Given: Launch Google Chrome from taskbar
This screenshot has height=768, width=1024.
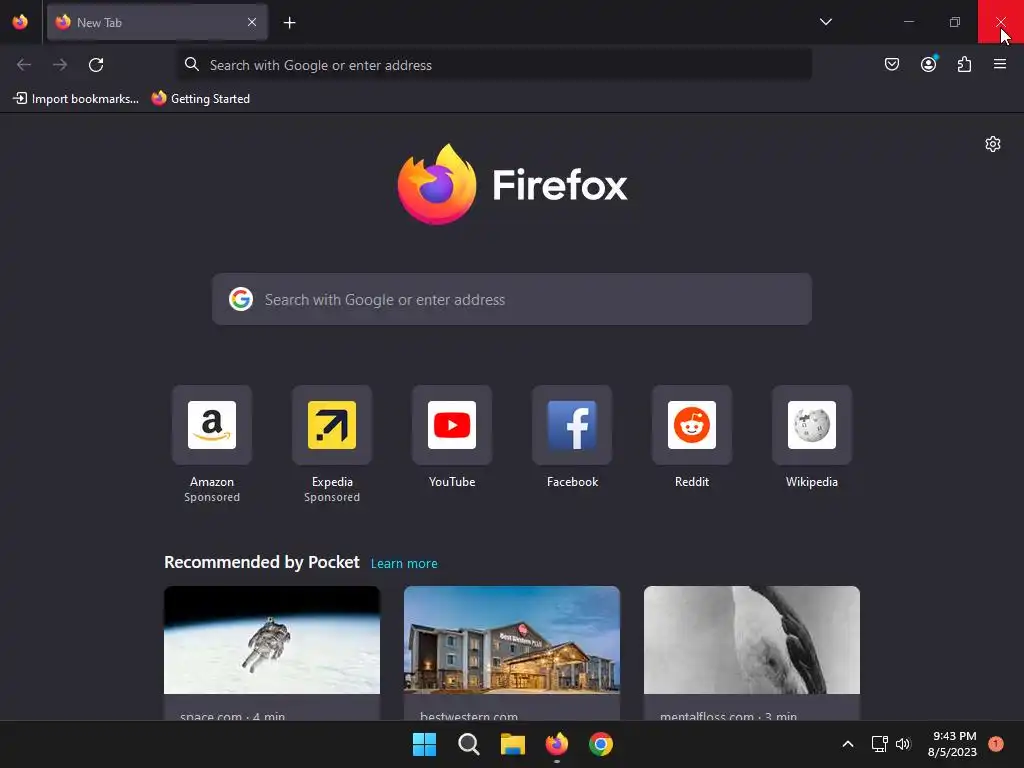Looking at the screenshot, I should point(601,744).
